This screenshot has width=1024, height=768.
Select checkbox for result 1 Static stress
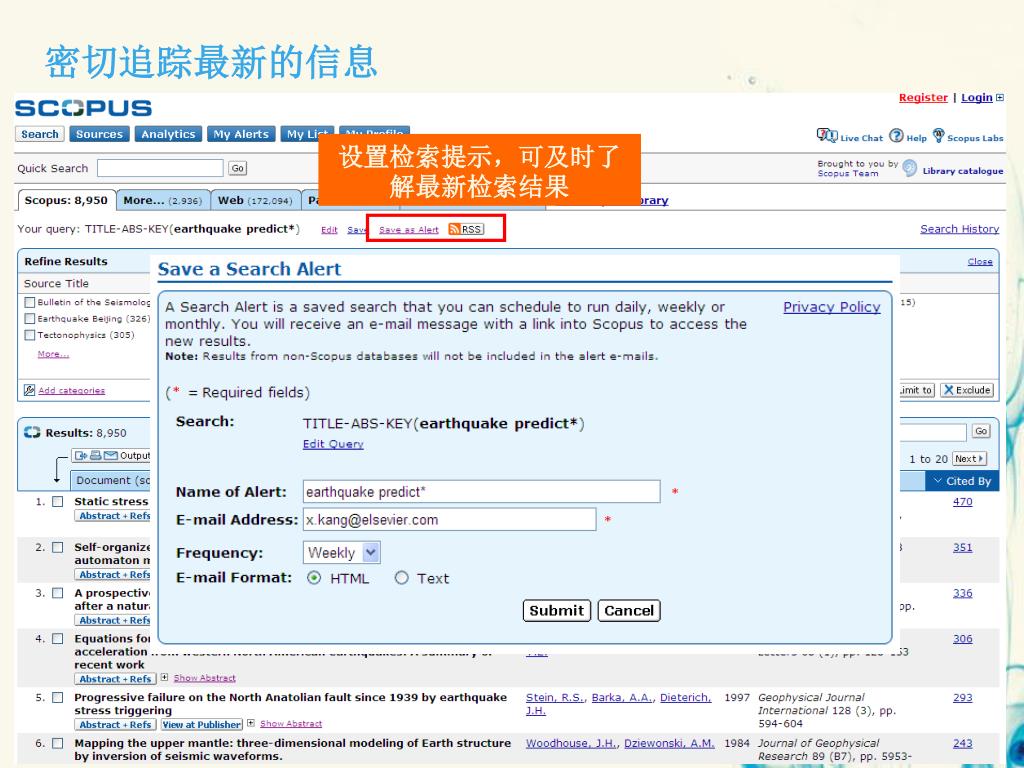[x=57, y=502]
